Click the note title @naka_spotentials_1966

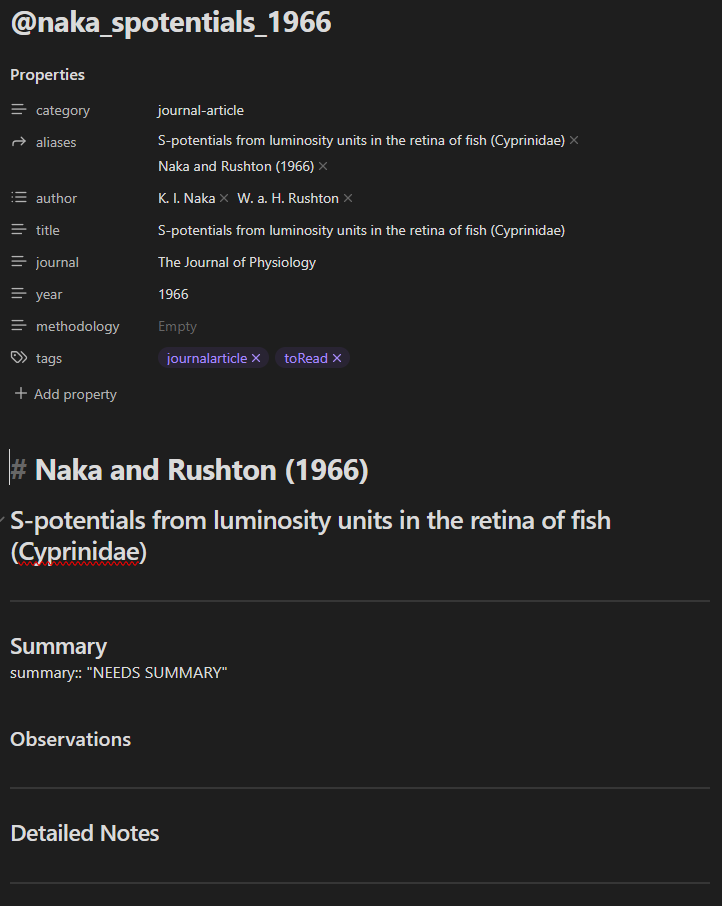[171, 22]
